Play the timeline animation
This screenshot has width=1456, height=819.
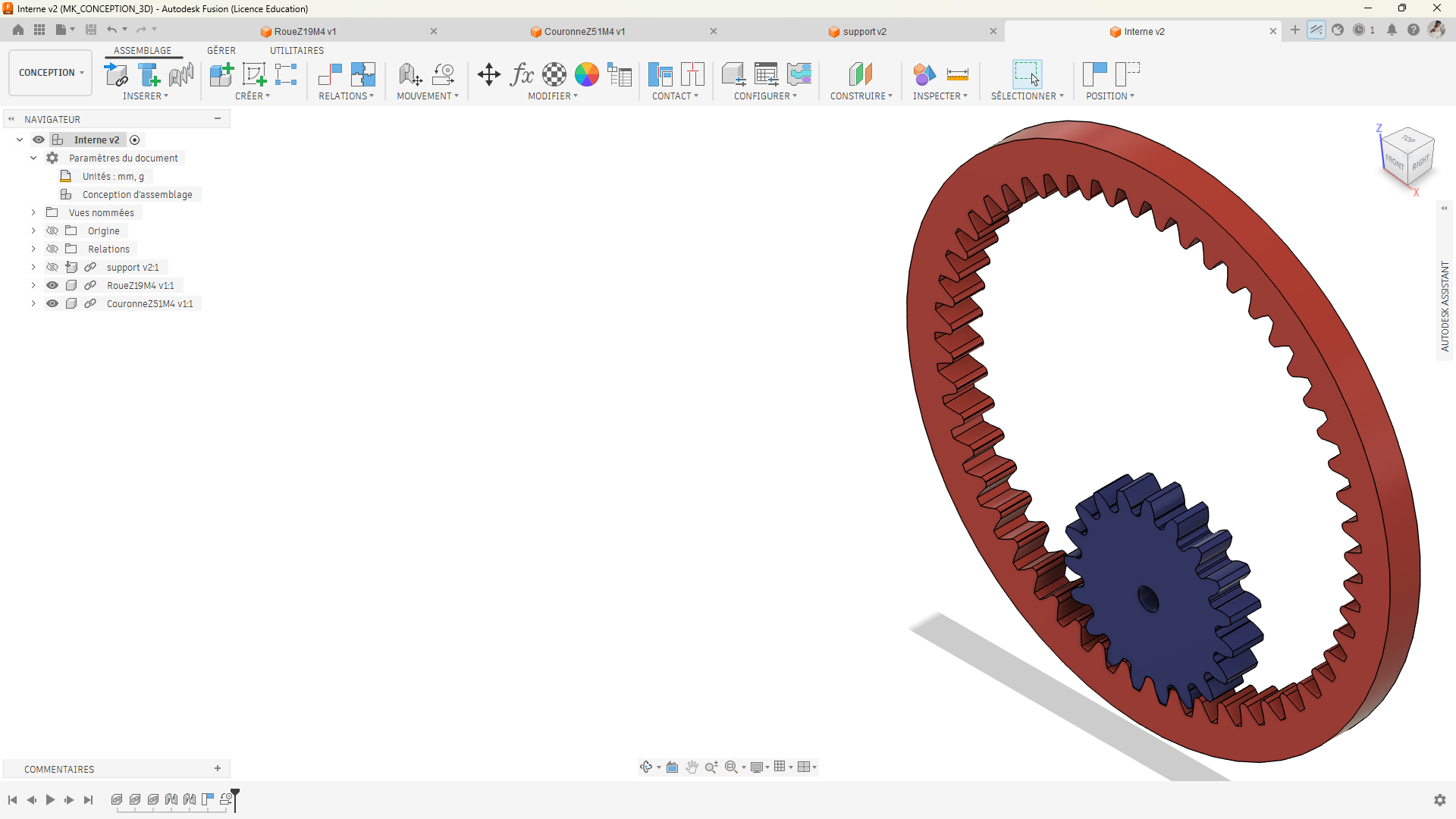(50, 800)
